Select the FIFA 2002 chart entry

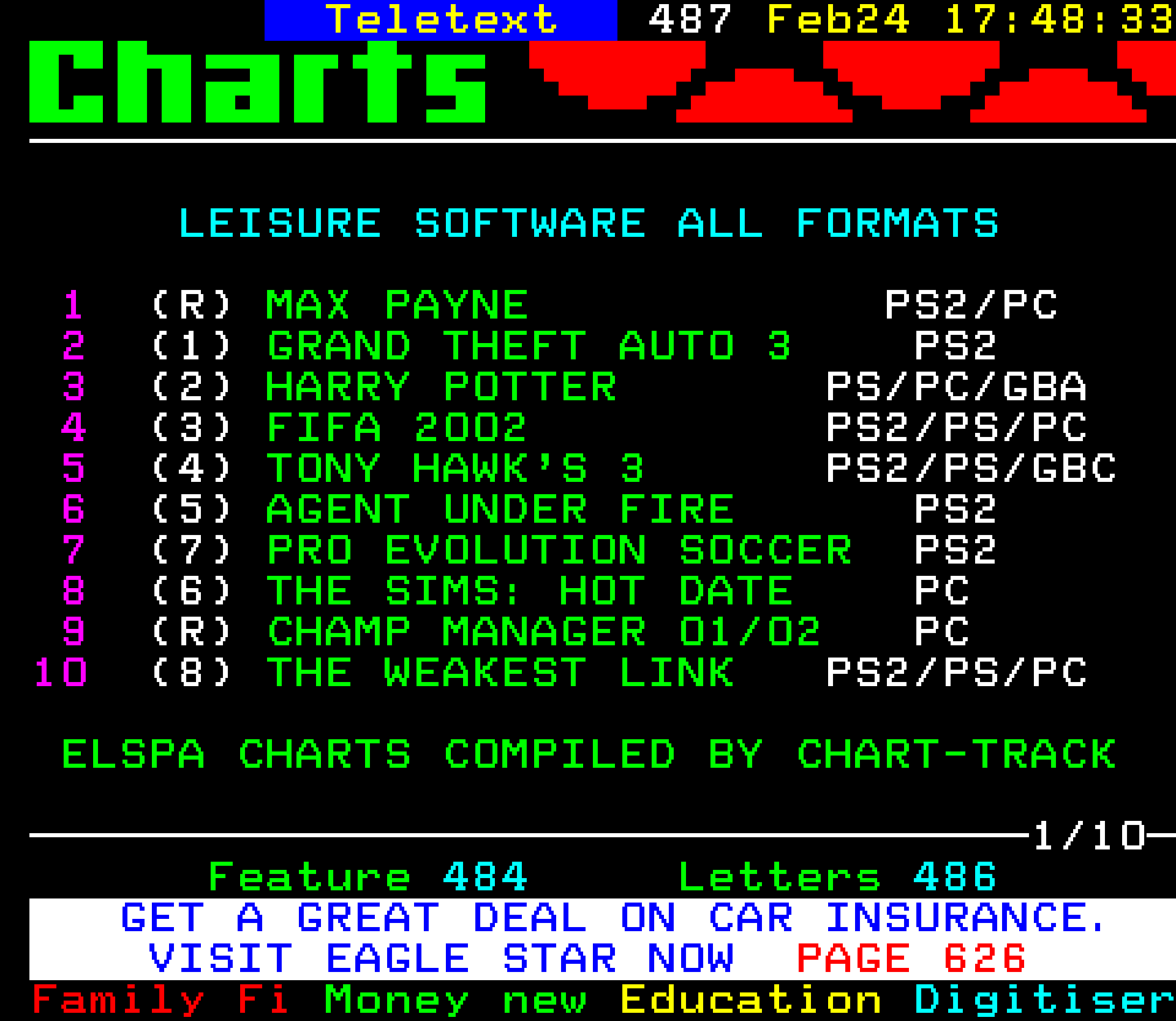point(397,428)
